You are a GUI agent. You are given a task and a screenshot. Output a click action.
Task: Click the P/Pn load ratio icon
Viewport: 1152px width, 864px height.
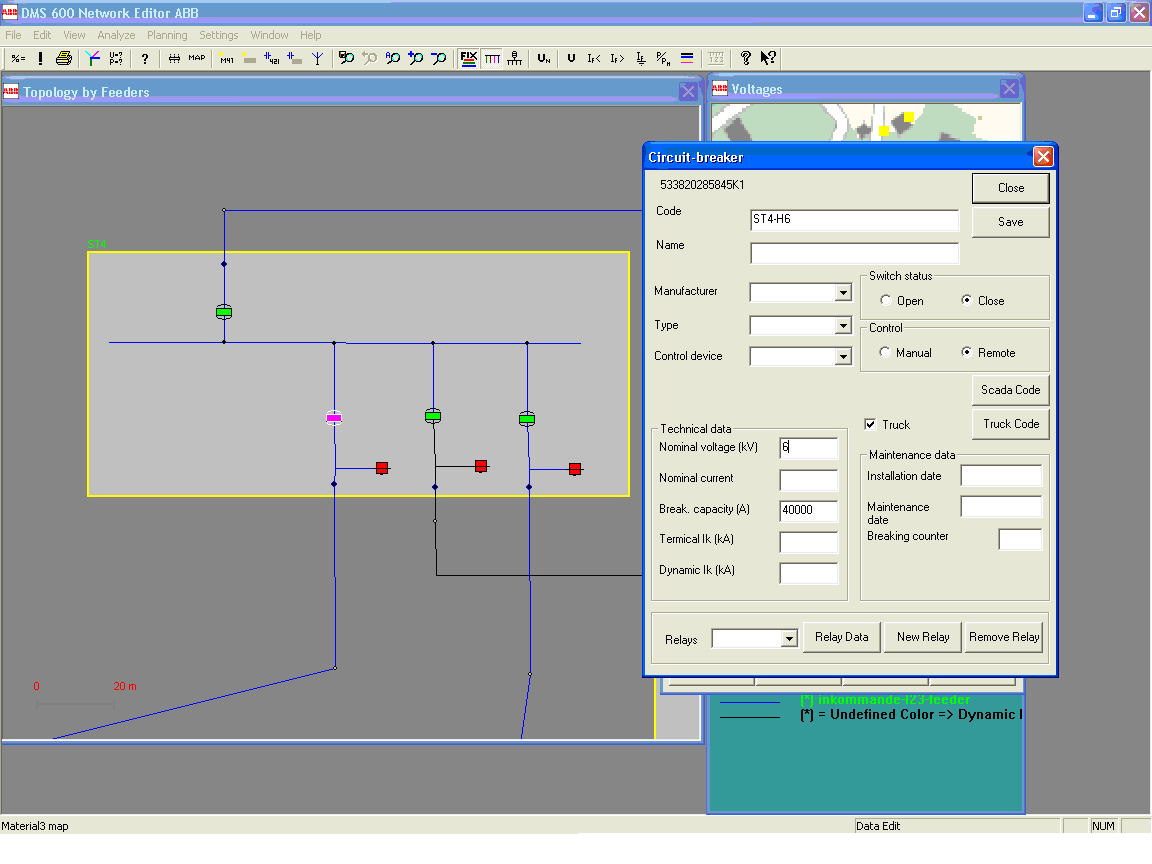click(x=663, y=58)
